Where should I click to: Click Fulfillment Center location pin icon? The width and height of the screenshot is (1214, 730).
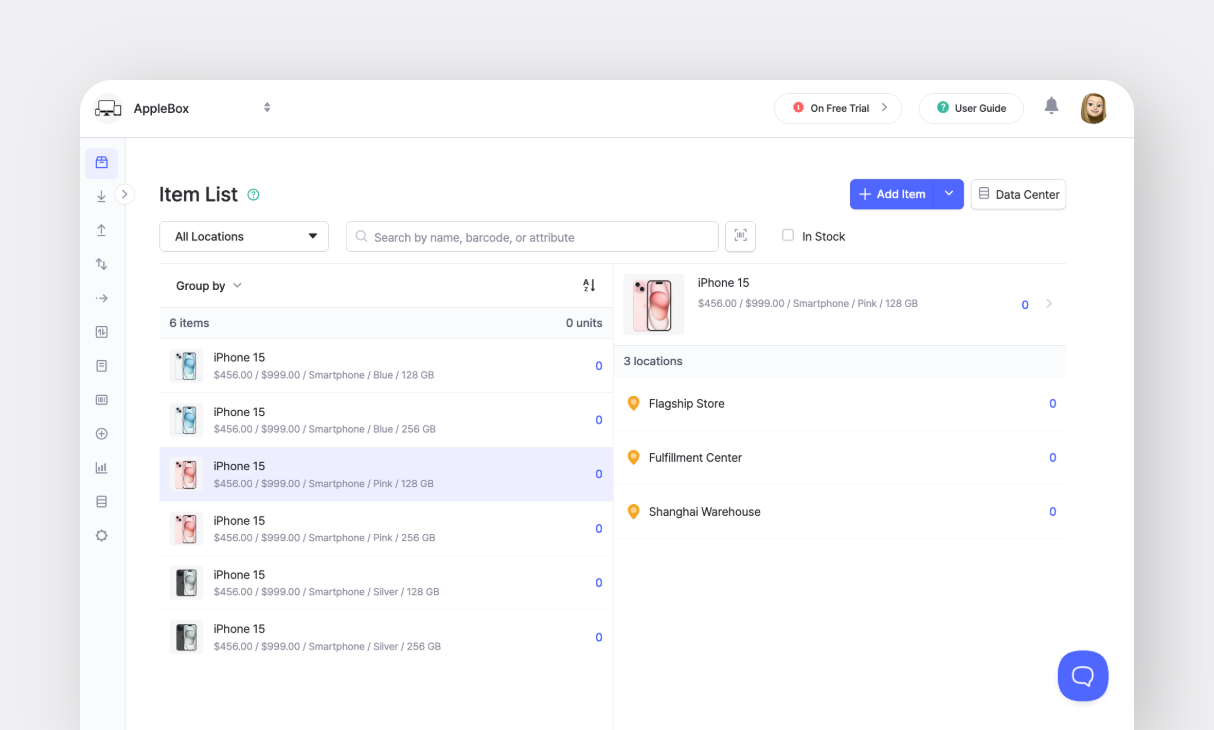coord(633,457)
